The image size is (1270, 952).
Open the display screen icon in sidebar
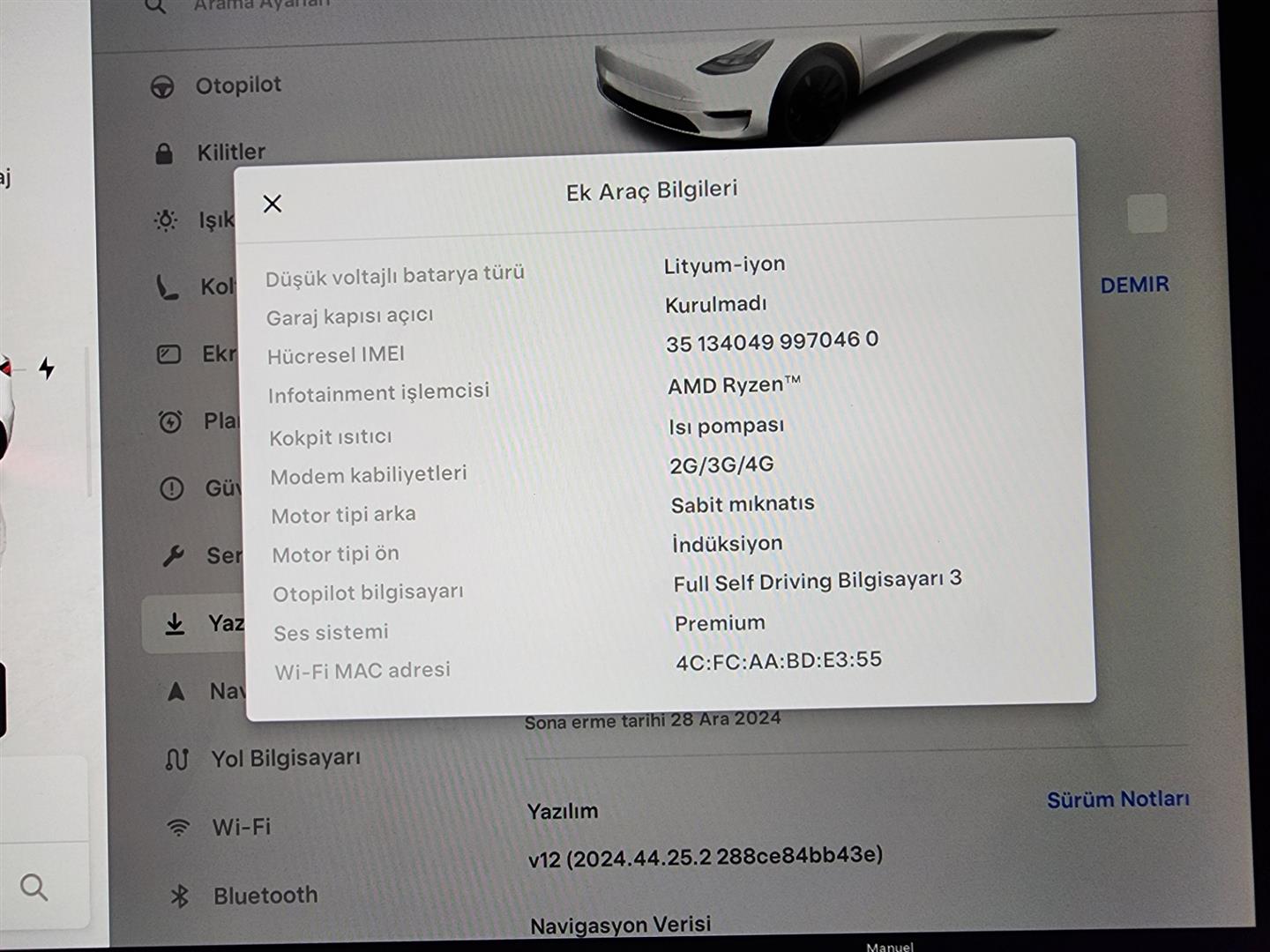point(168,354)
